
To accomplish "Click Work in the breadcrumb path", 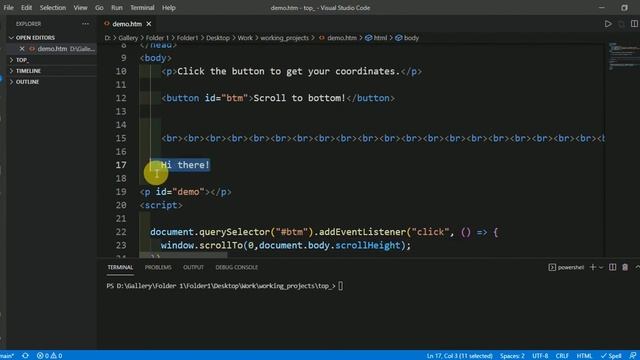I will pos(245,38).
